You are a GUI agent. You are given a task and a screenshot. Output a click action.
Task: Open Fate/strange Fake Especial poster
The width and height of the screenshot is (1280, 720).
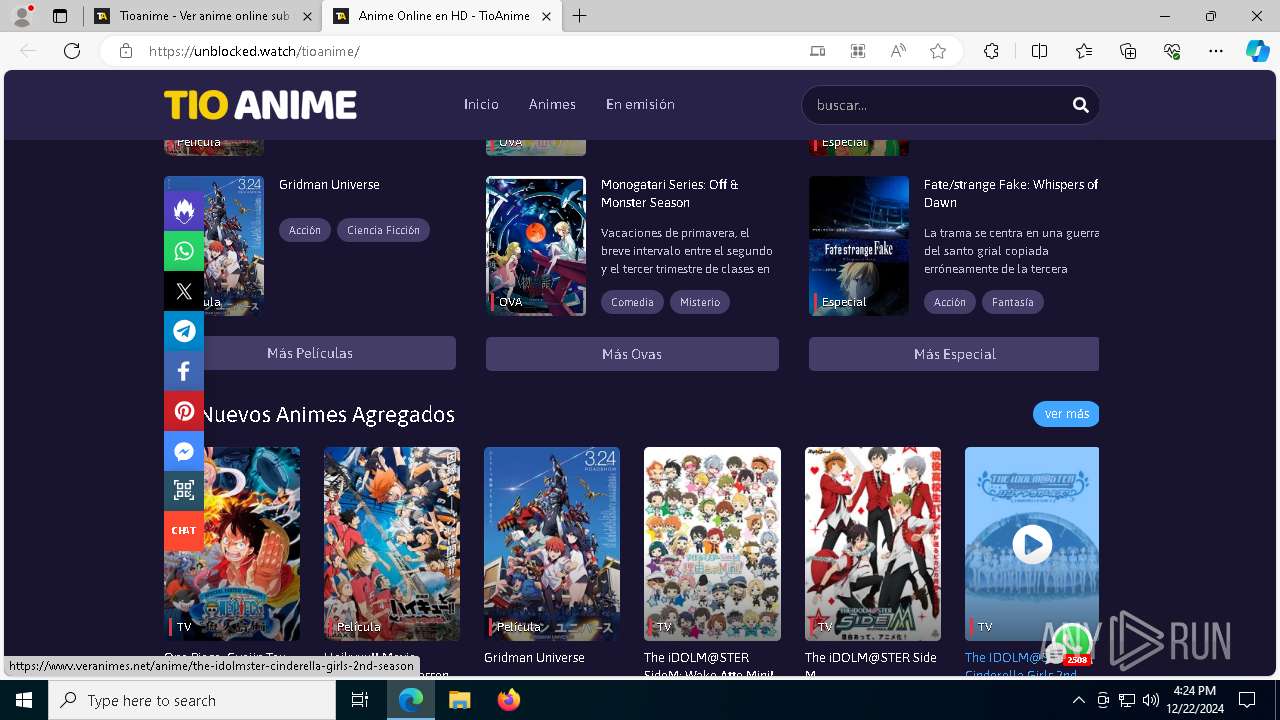(859, 246)
